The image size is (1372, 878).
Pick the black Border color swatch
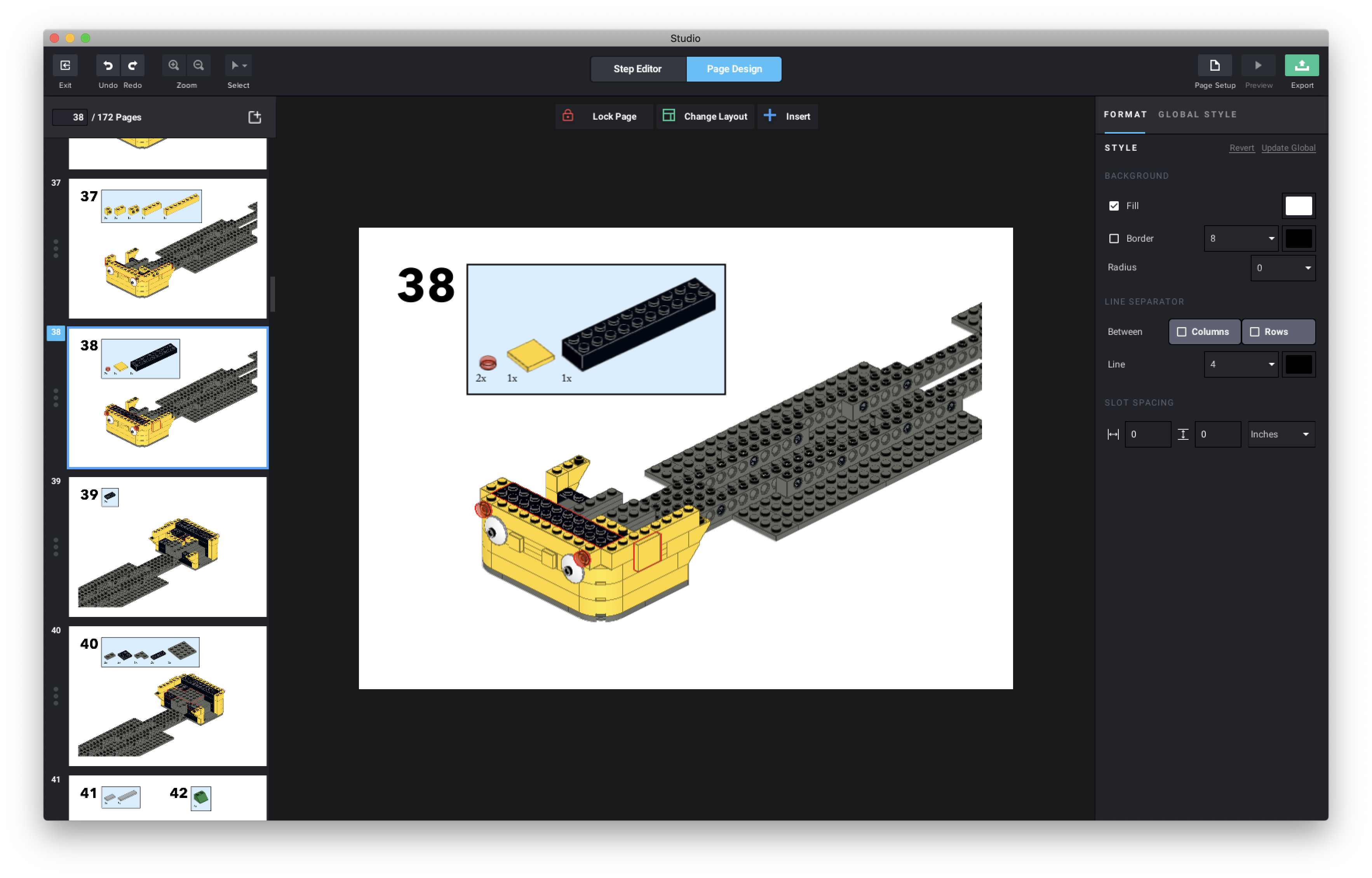click(1299, 239)
